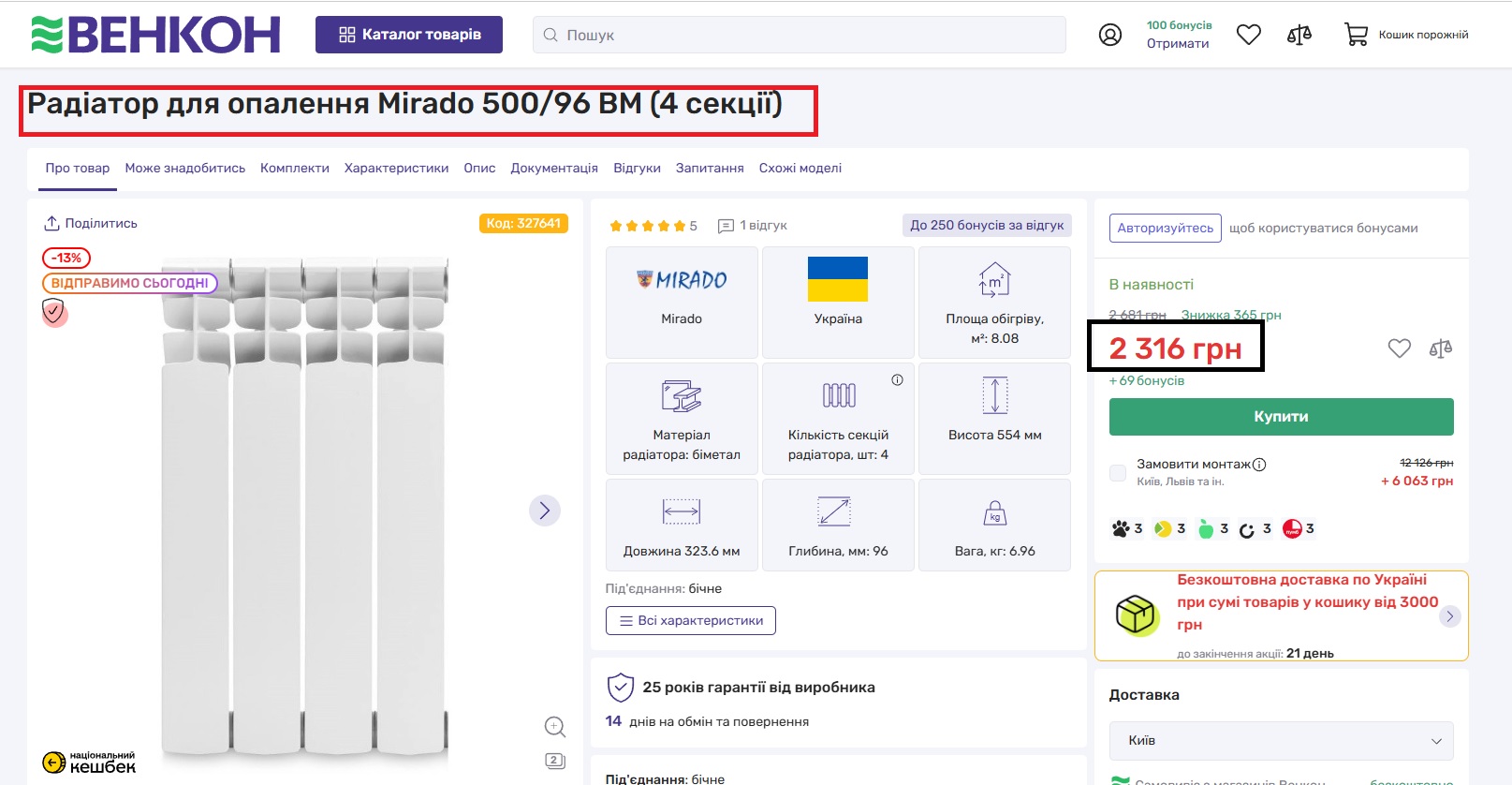This screenshot has height=785, width=1512.
Task: Switch to Може знадобитись tab
Action: pyautogui.click(x=185, y=169)
